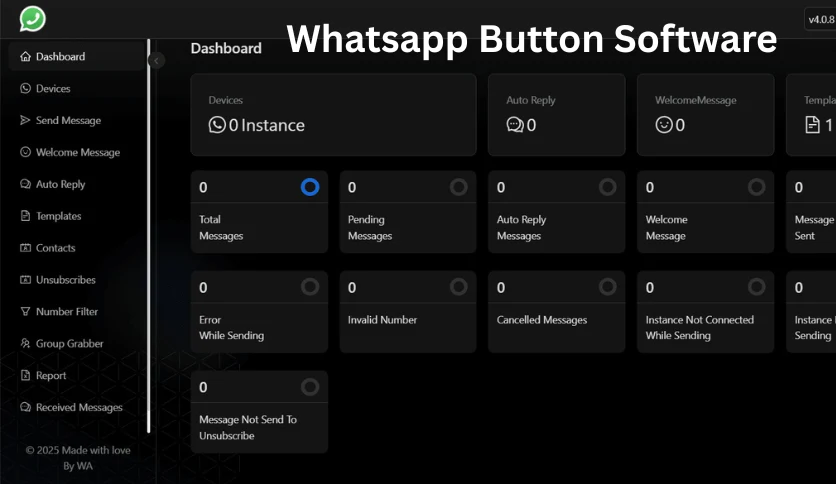Click the Report file icon in sidebar
The width and height of the screenshot is (836, 484).
tap(26, 376)
